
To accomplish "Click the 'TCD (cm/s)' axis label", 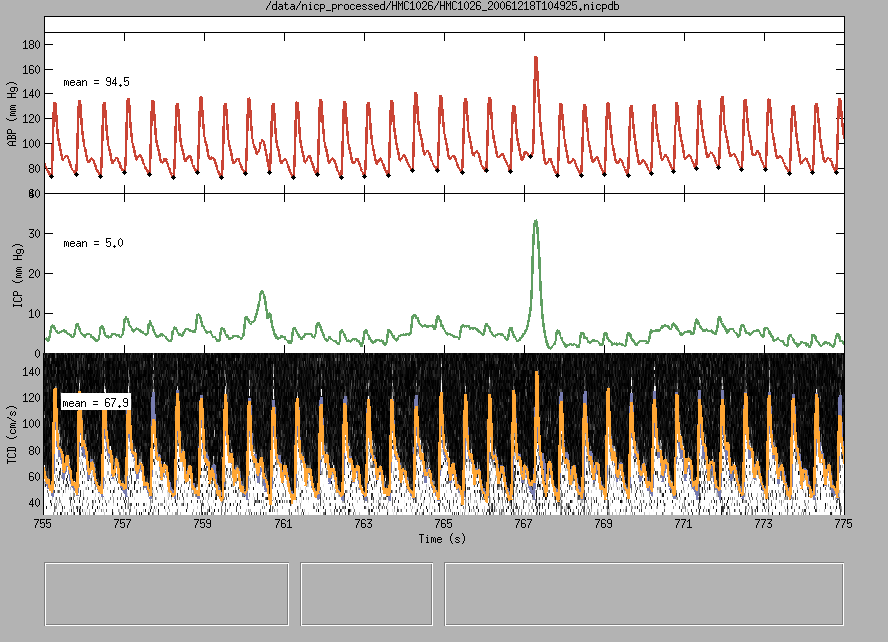I will pyautogui.click(x=12, y=435).
